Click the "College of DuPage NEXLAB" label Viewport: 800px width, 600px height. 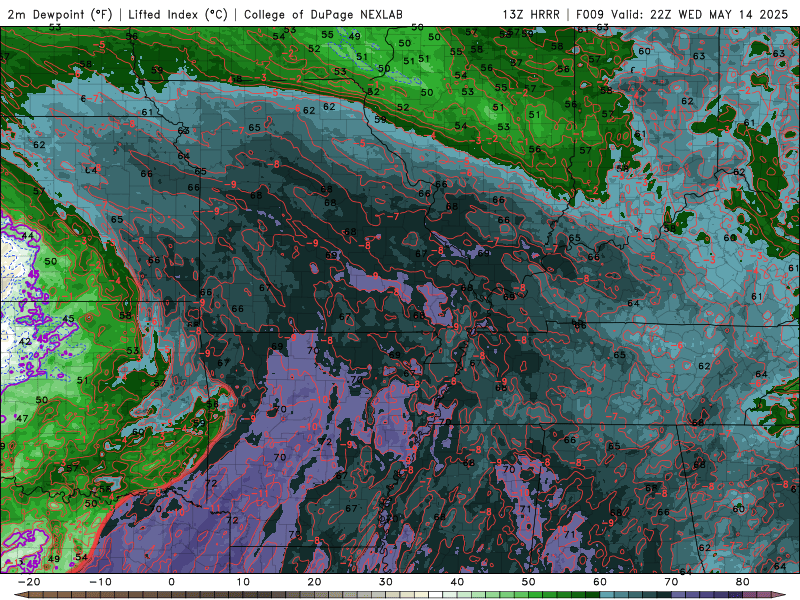pyautogui.click(x=323, y=14)
